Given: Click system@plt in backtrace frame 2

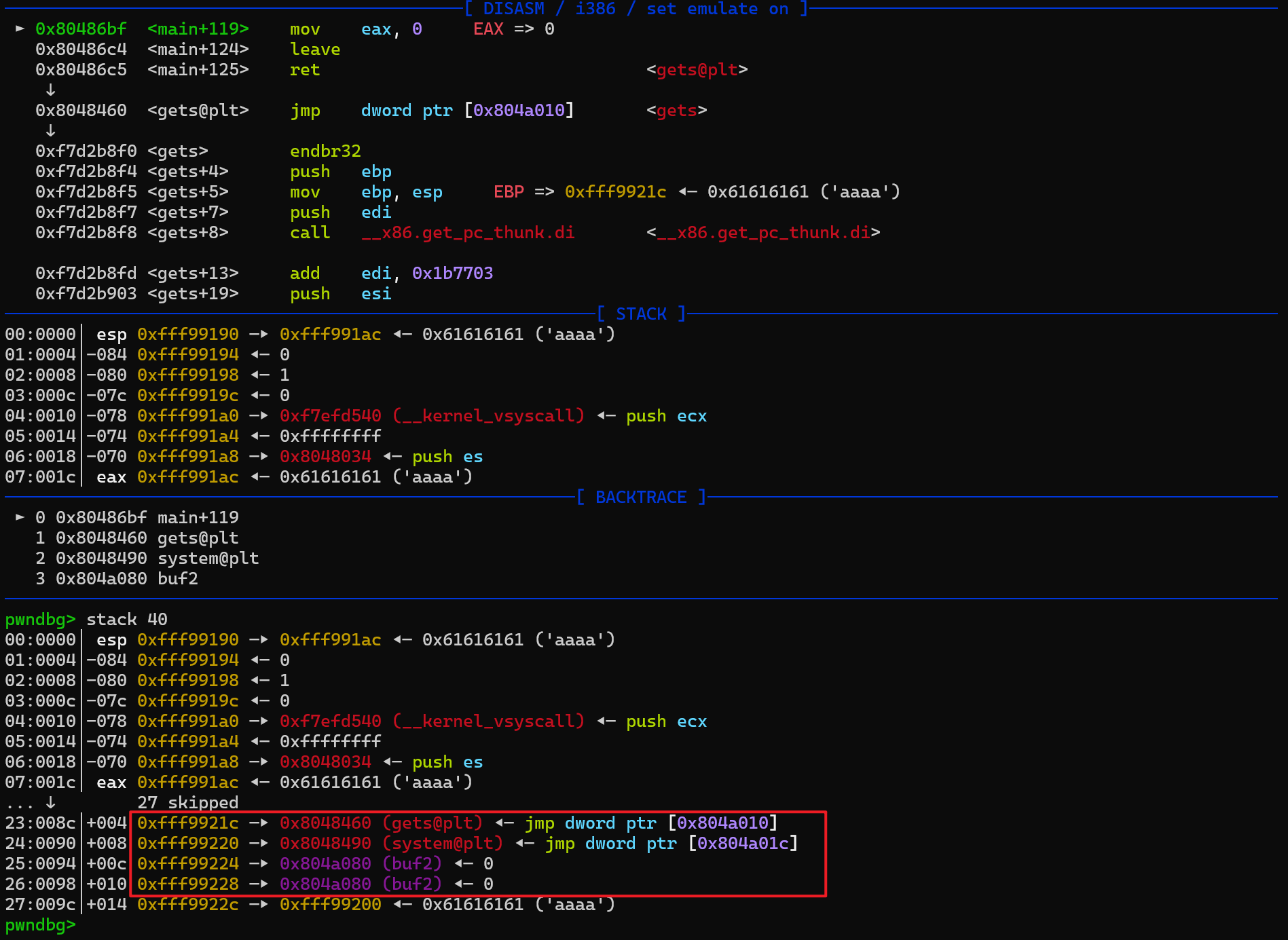Looking at the screenshot, I should [x=208, y=558].
